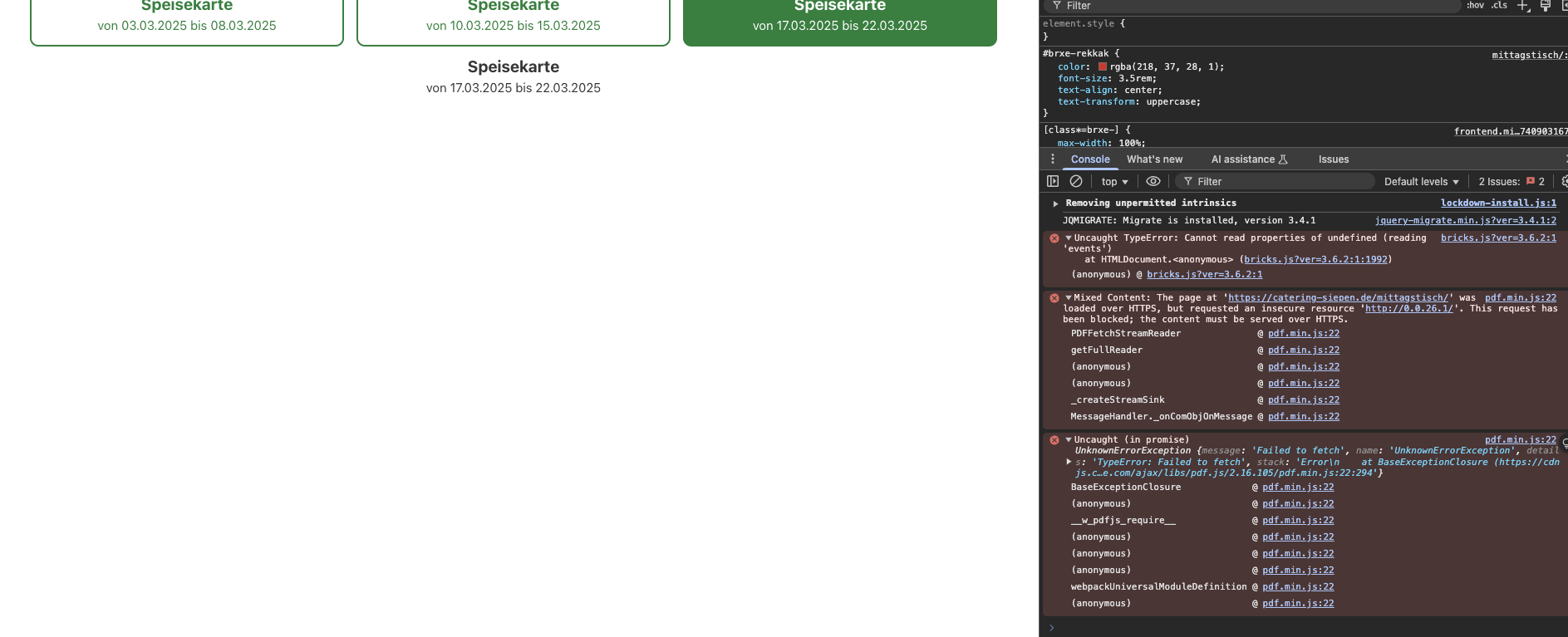
Task: Expand the UnknownErrorException object
Action: 1069,461
